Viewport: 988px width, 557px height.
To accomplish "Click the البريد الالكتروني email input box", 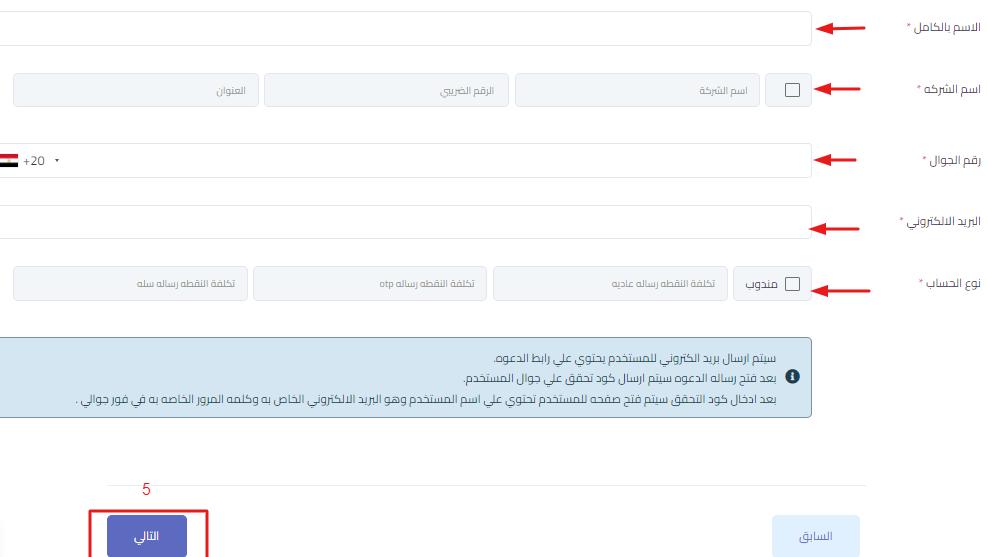I will (x=400, y=222).
